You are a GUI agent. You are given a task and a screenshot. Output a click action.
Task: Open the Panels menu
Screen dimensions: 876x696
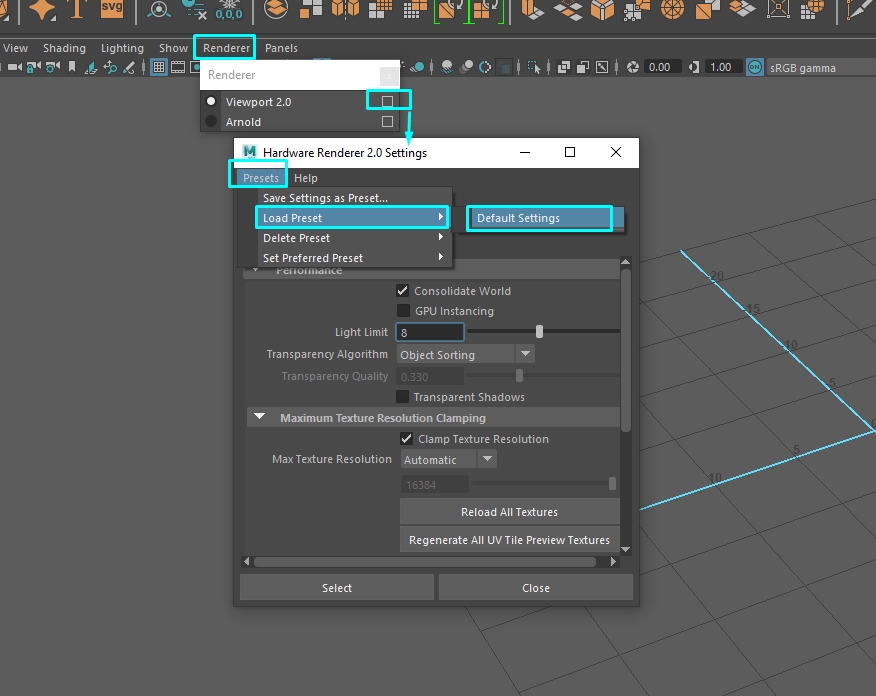(x=281, y=48)
